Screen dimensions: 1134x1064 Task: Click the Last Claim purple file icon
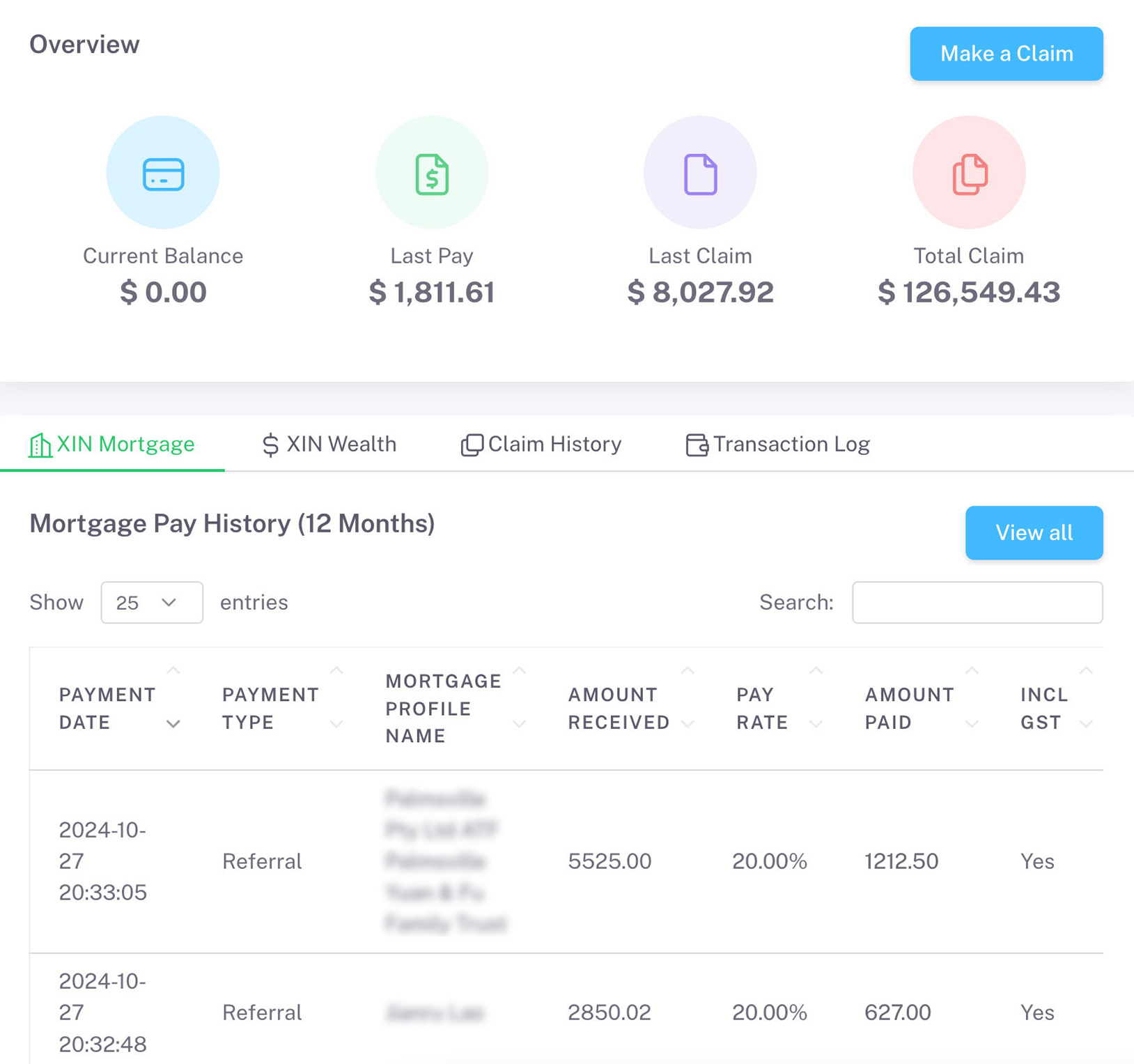click(x=700, y=174)
